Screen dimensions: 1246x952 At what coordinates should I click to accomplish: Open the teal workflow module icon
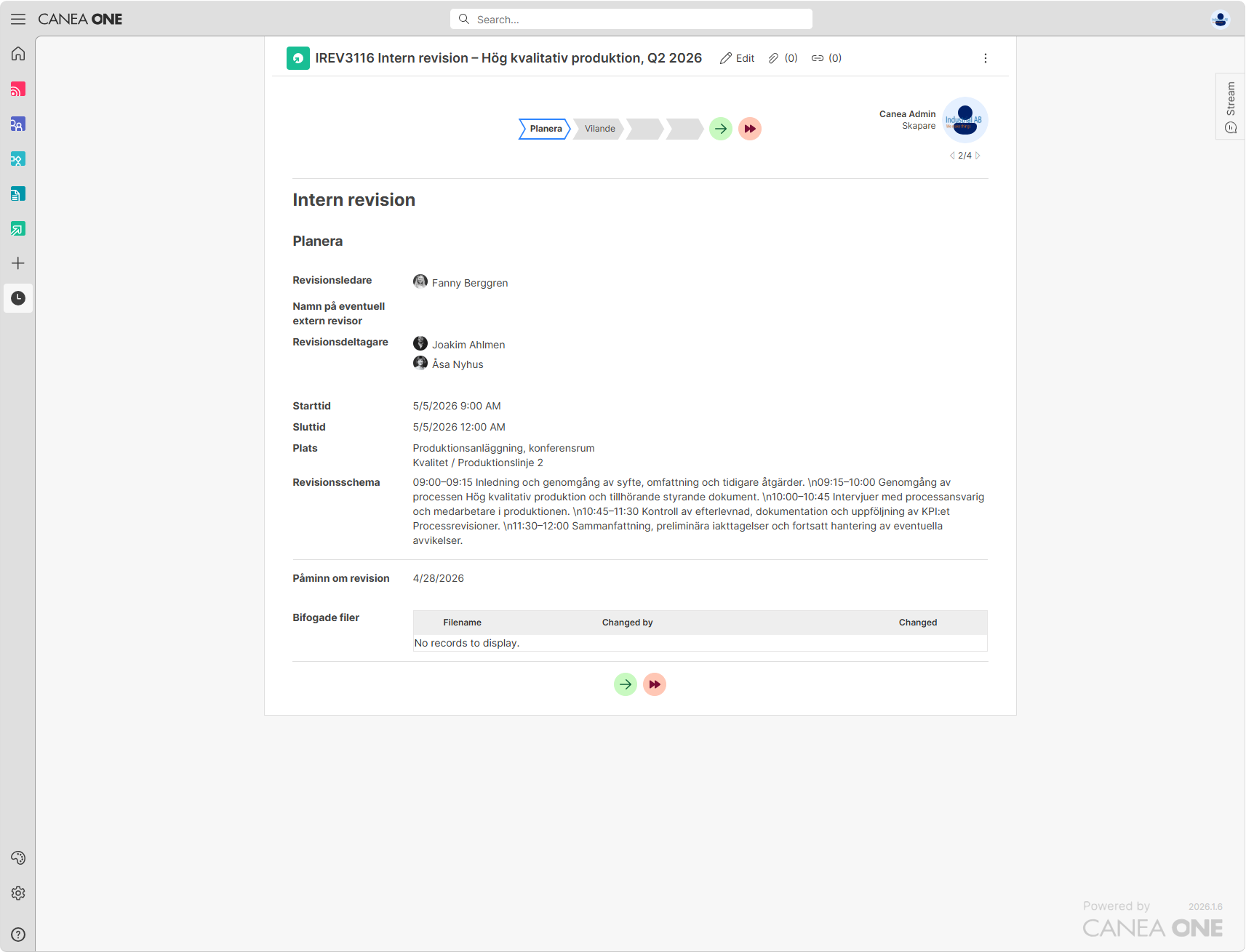pyautogui.click(x=18, y=159)
